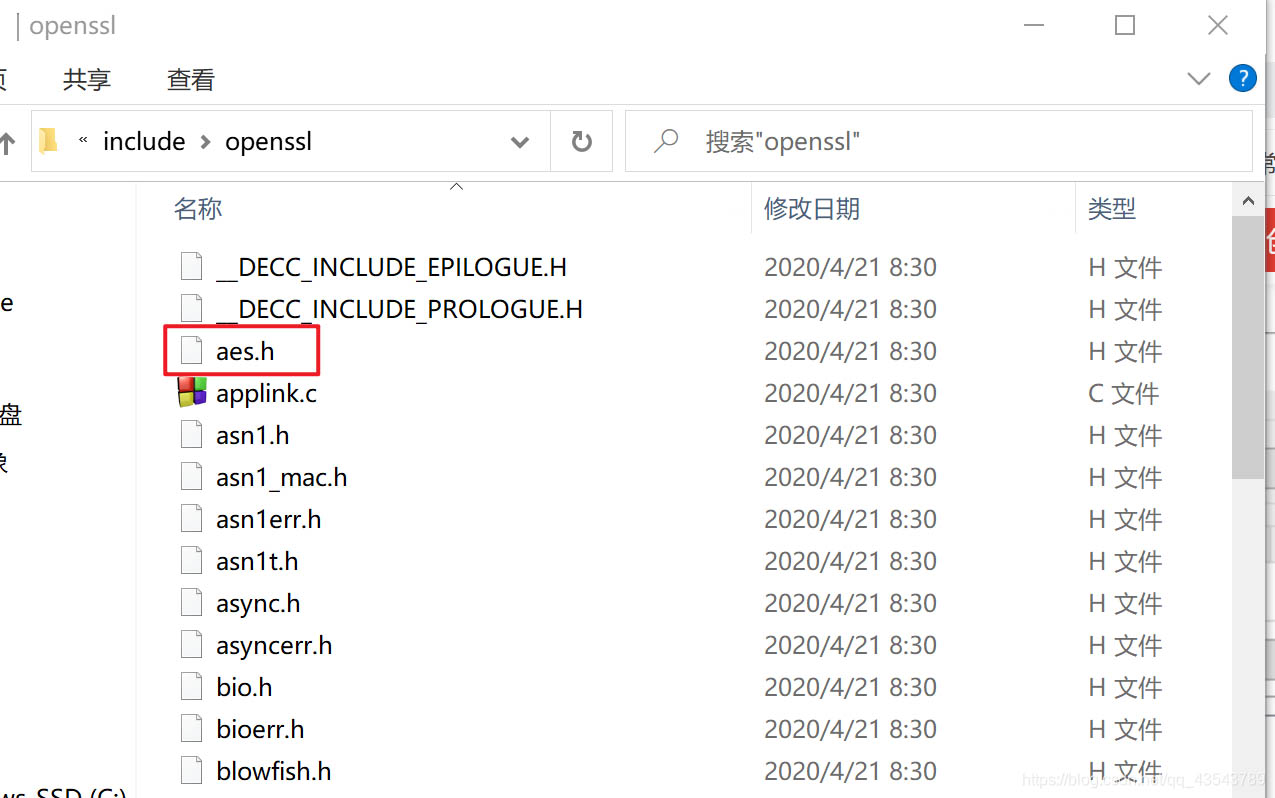This screenshot has height=798, width=1275.
Task: Click the asn1err.h file icon
Action: pyautogui.click(x=191, y=519)
